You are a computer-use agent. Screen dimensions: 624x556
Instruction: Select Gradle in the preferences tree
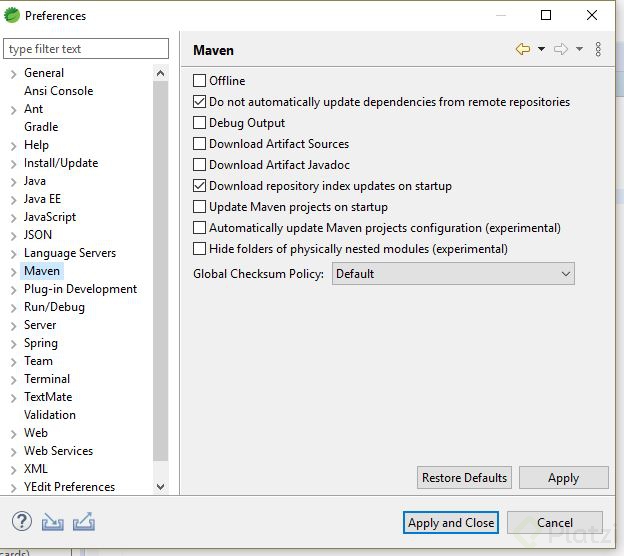[x=41, y=127]
